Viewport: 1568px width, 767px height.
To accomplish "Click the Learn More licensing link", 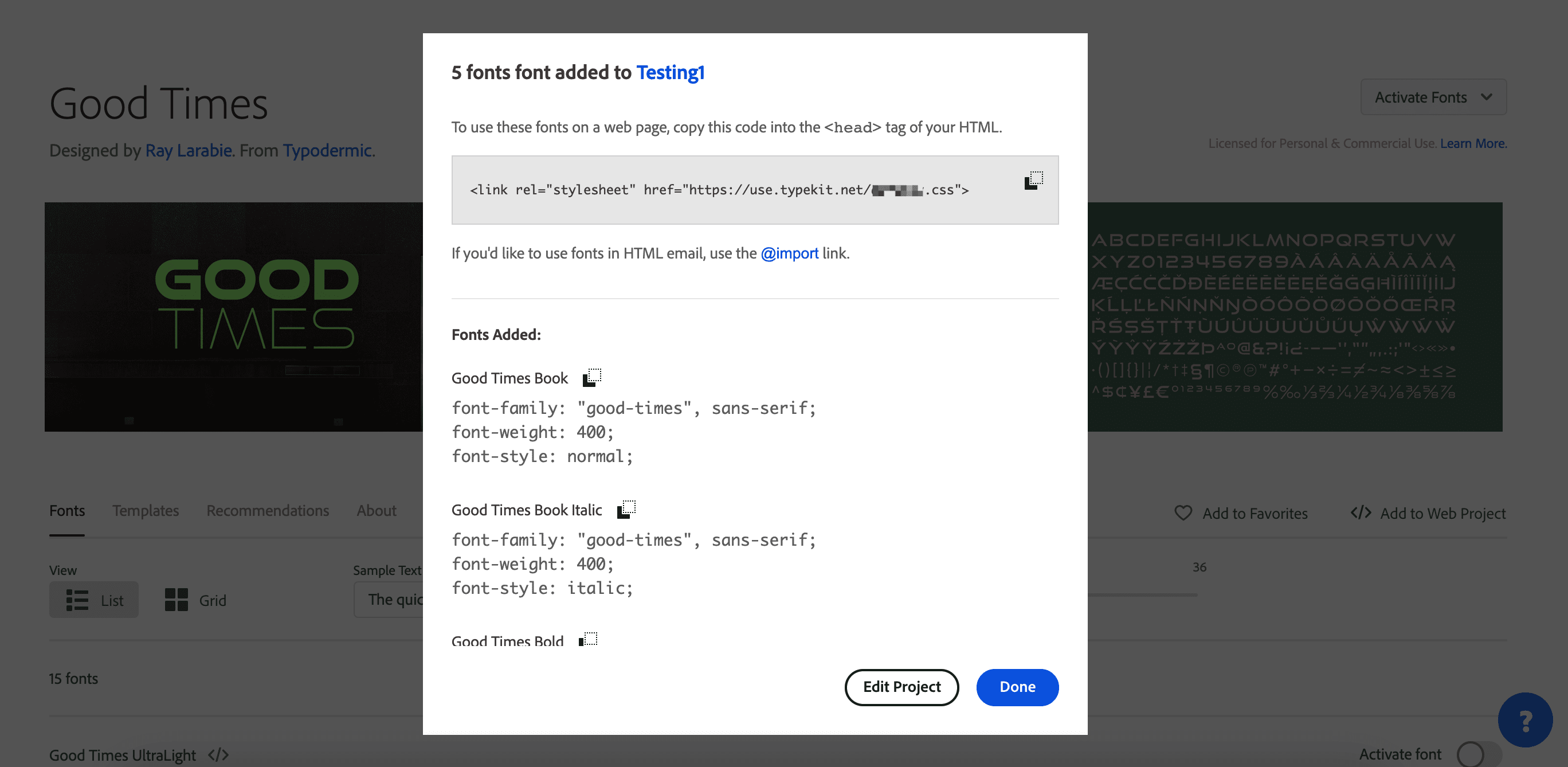I will [x=1473, y=143].
